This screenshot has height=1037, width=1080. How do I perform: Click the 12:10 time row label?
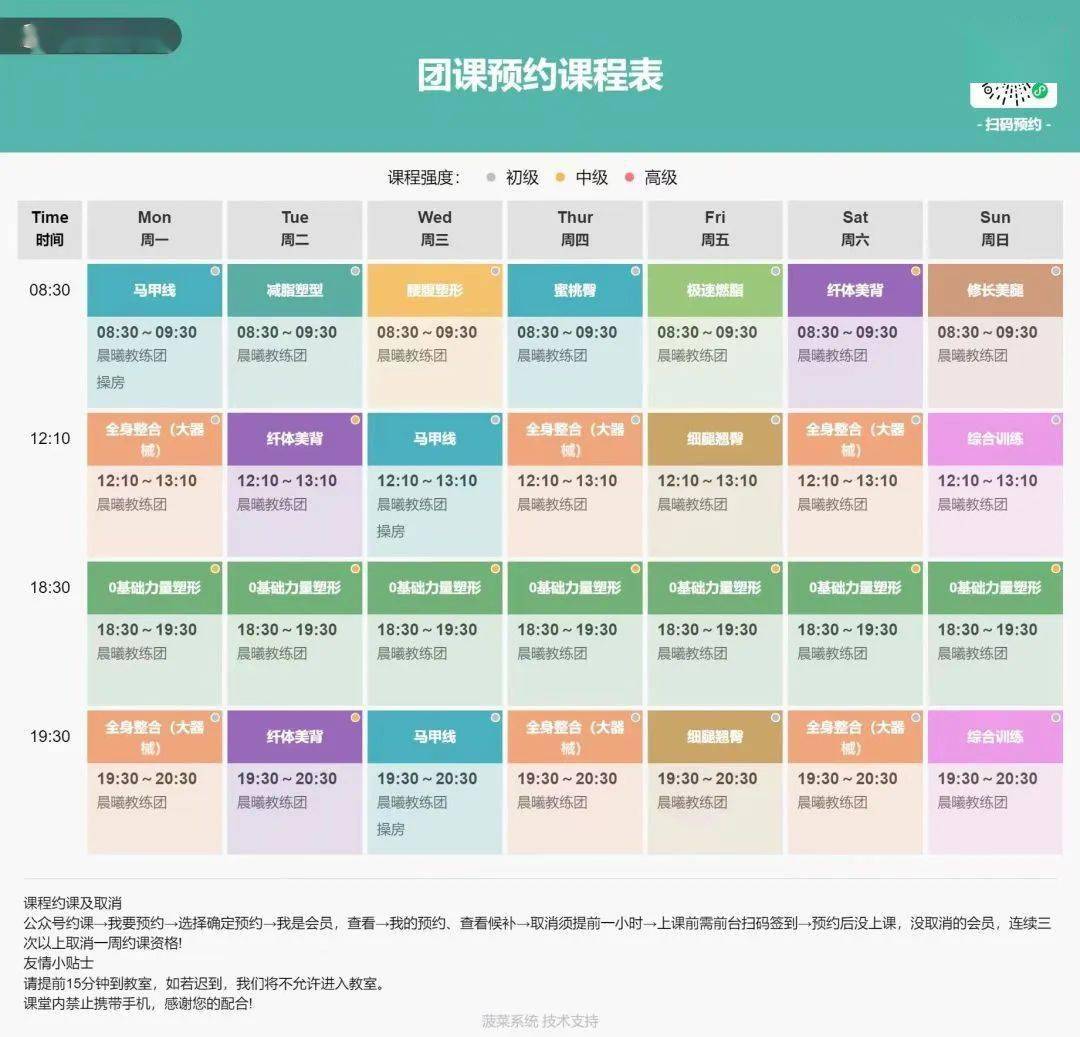(50, 439)
